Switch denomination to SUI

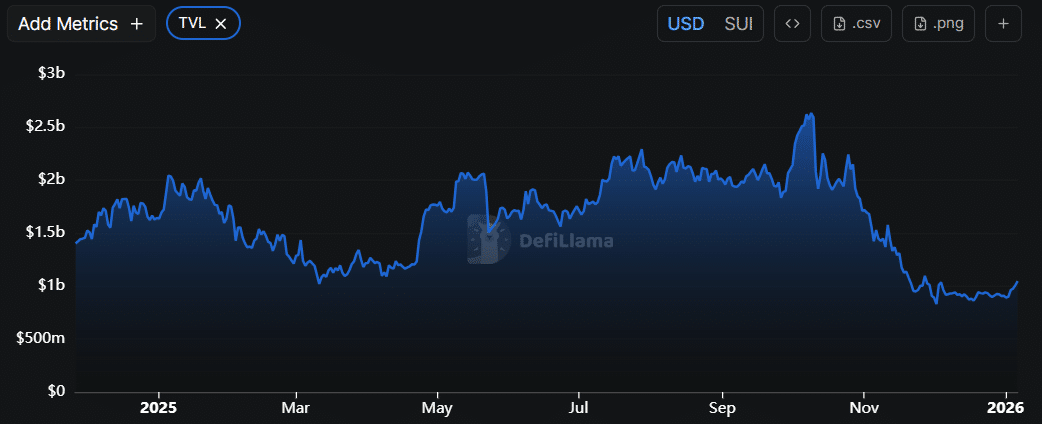738,24
